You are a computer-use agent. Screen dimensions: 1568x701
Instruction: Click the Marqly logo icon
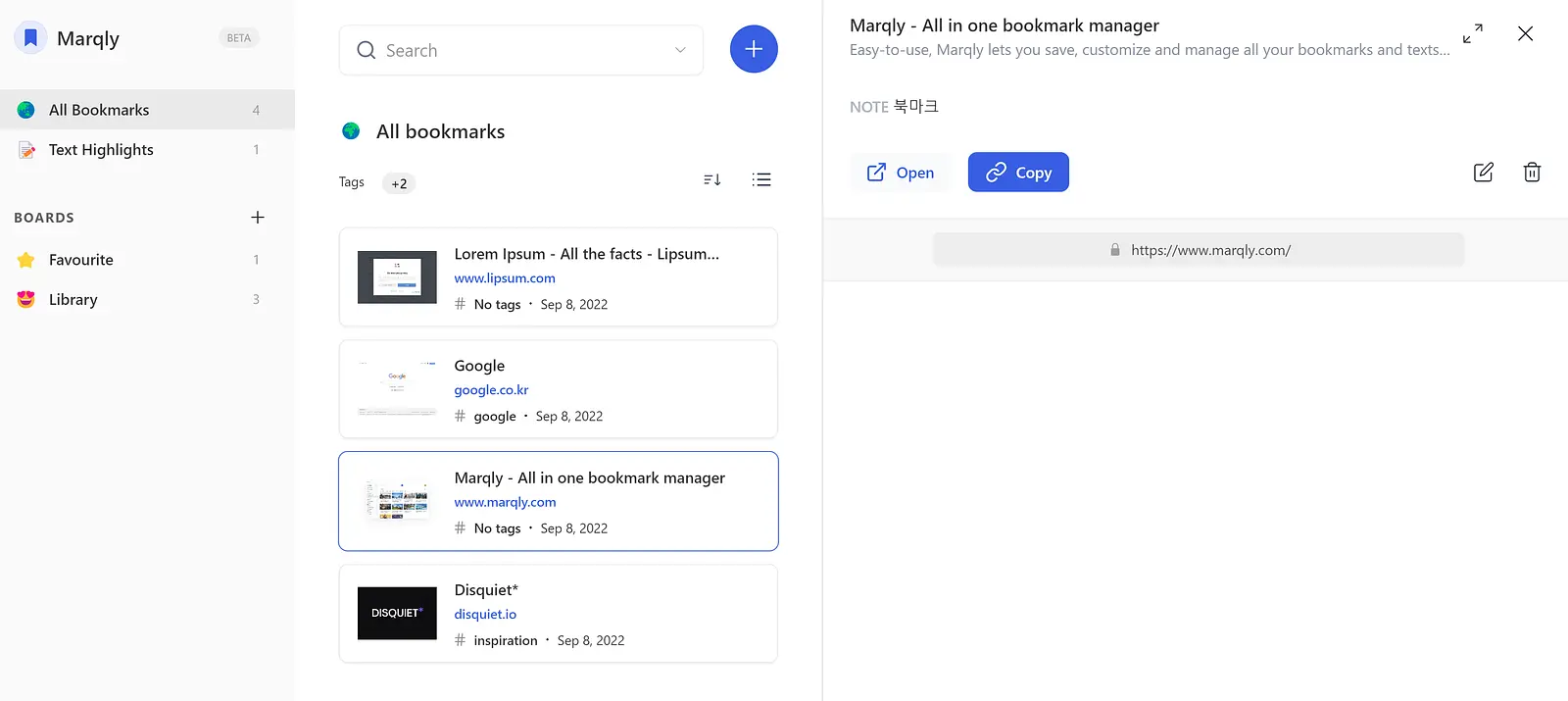(30, 38)
